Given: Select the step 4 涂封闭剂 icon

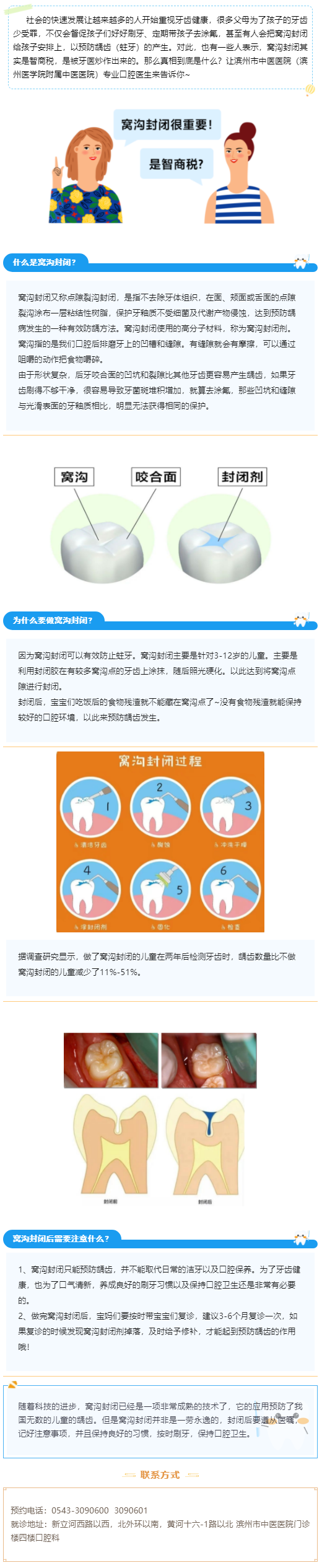Looking at the screenshot, I should [90, 890].
